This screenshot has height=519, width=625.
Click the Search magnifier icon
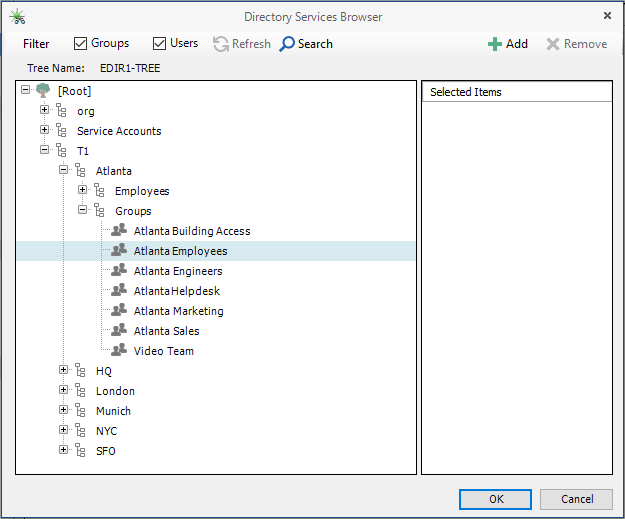[287, 44]
